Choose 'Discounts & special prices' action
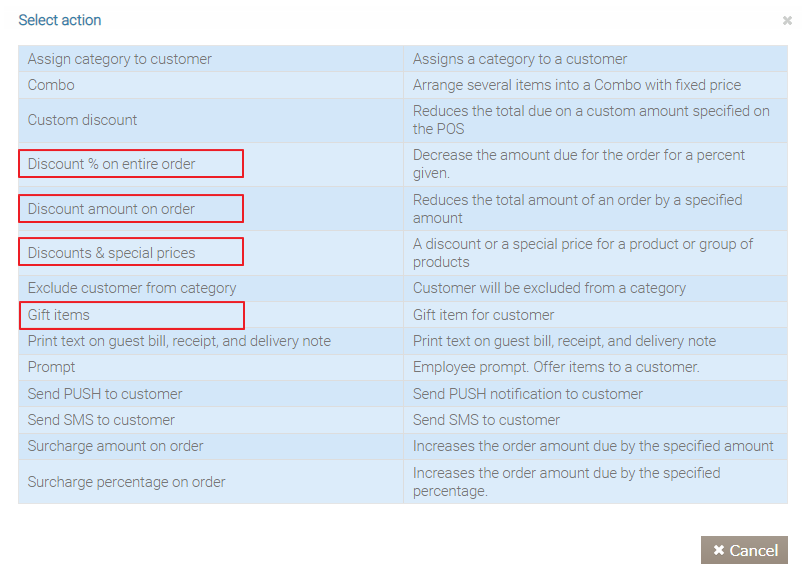 coord(112,253)
